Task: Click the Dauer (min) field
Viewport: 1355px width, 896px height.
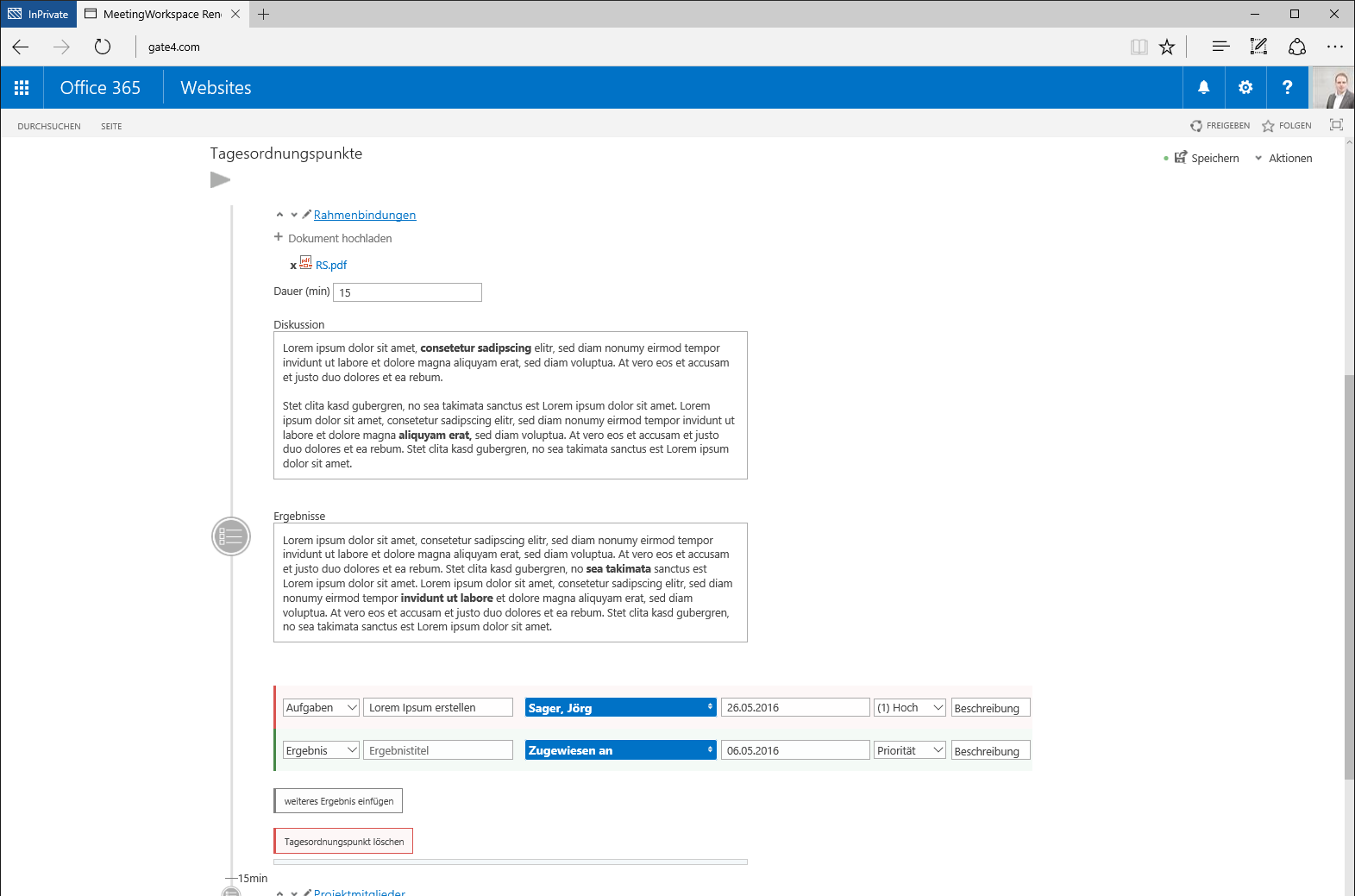Action: (x=407, y=292)
